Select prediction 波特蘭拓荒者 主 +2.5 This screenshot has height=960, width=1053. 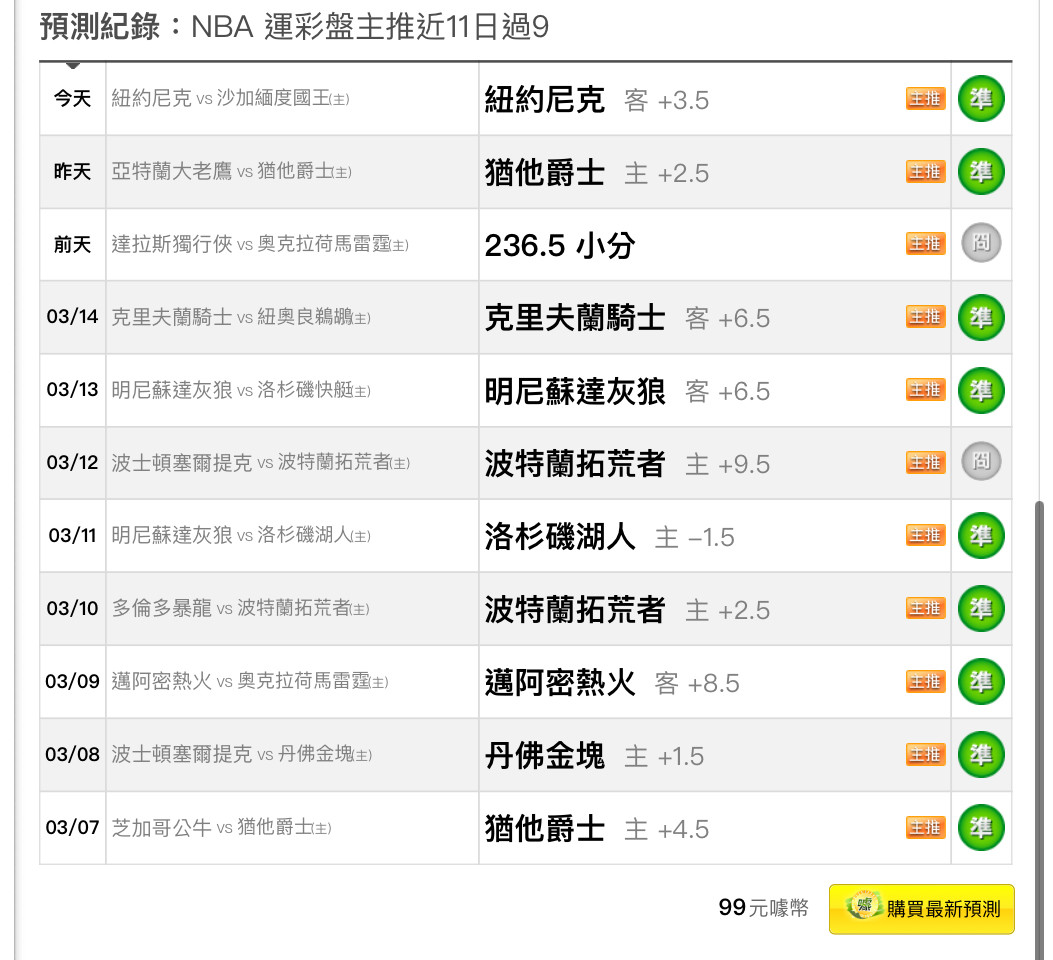pyautogui.click(x=627, y=610)
